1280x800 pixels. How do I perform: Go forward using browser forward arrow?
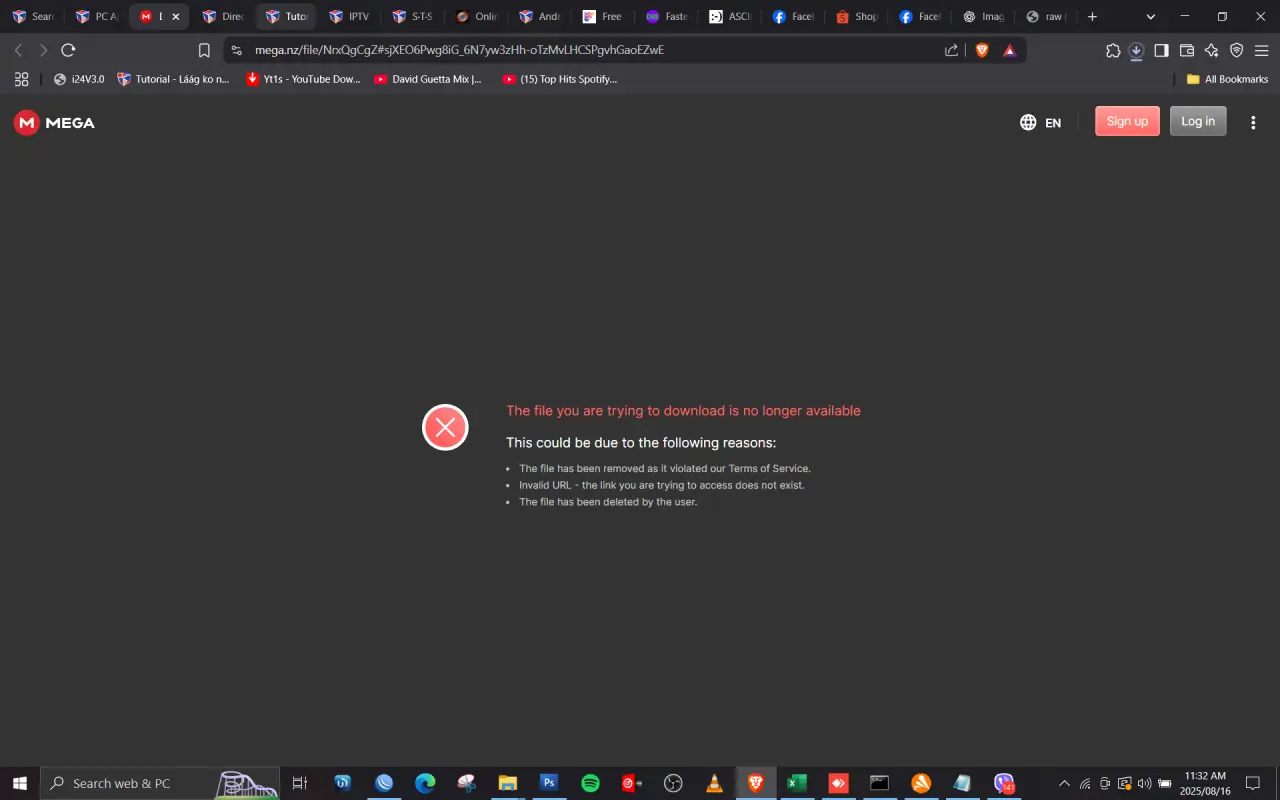tap(43, 50)
